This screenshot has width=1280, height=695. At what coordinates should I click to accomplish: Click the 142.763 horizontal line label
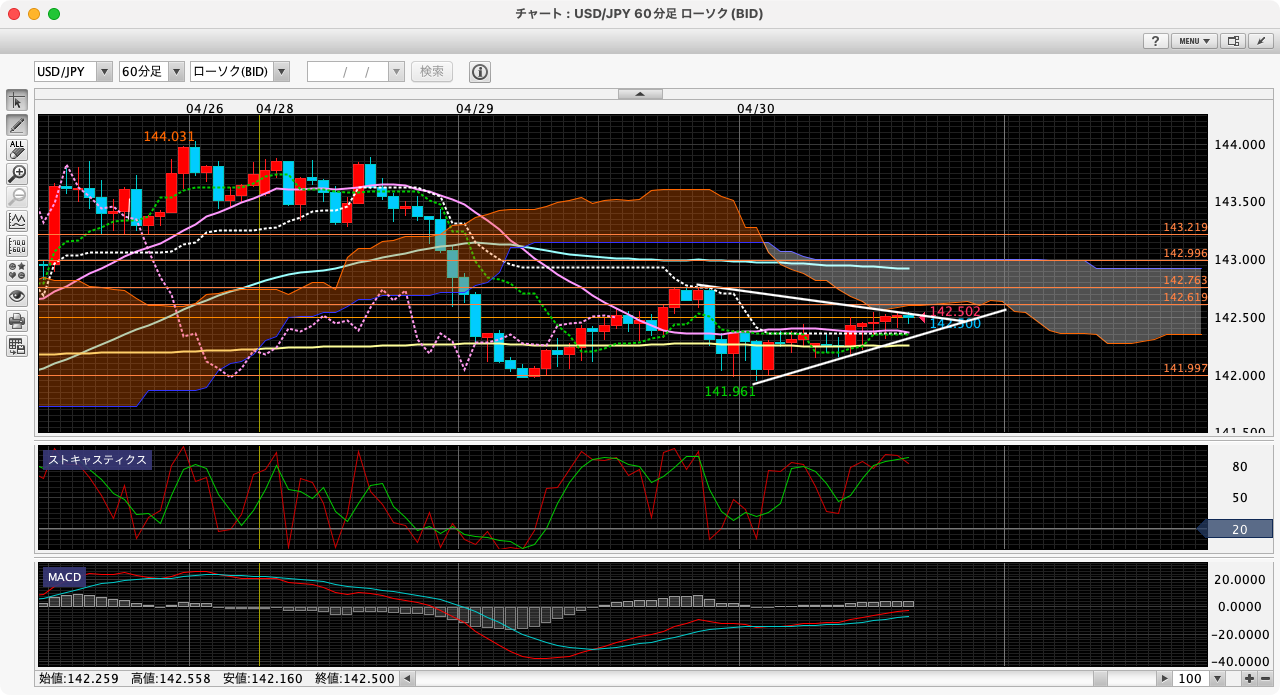[x=1185, y=280]
